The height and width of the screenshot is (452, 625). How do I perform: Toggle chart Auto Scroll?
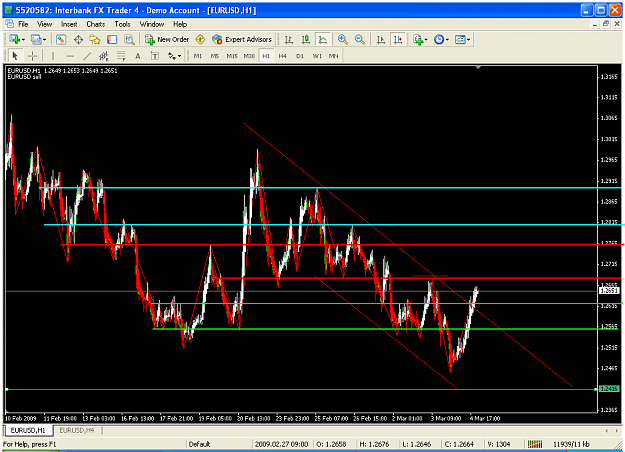(381, 39)
